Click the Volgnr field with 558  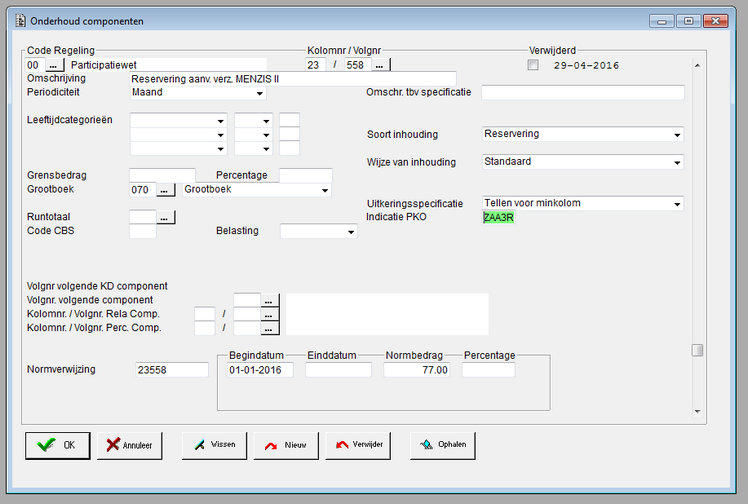[x=357, y=65]
